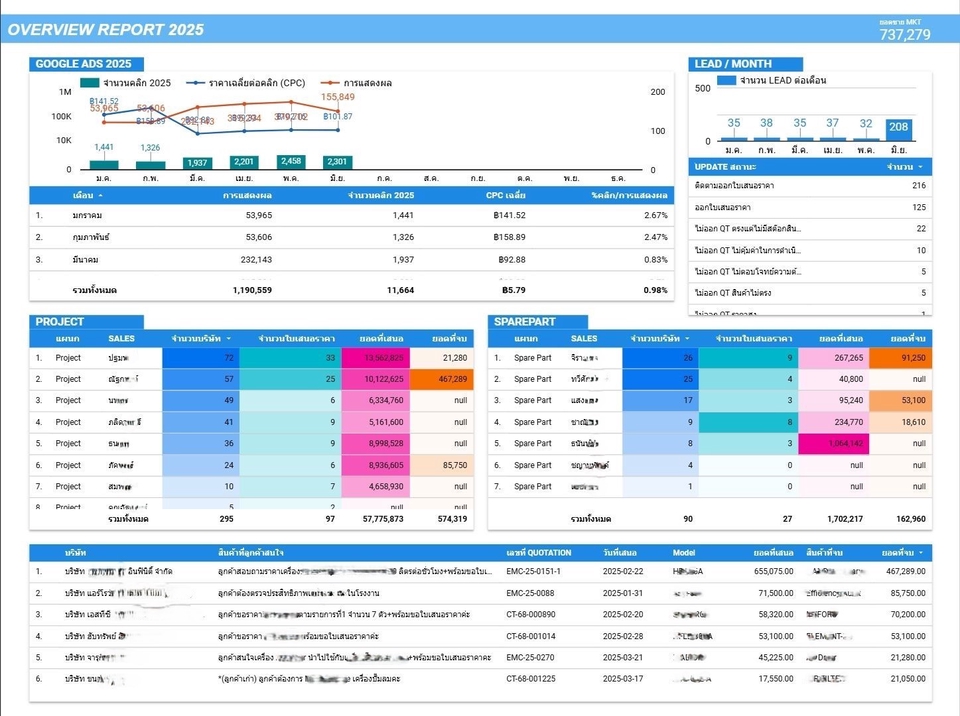Click the May clicks bar labeled 2,458
The width and height of the screenshot is (960, 716).
[291, 162]
